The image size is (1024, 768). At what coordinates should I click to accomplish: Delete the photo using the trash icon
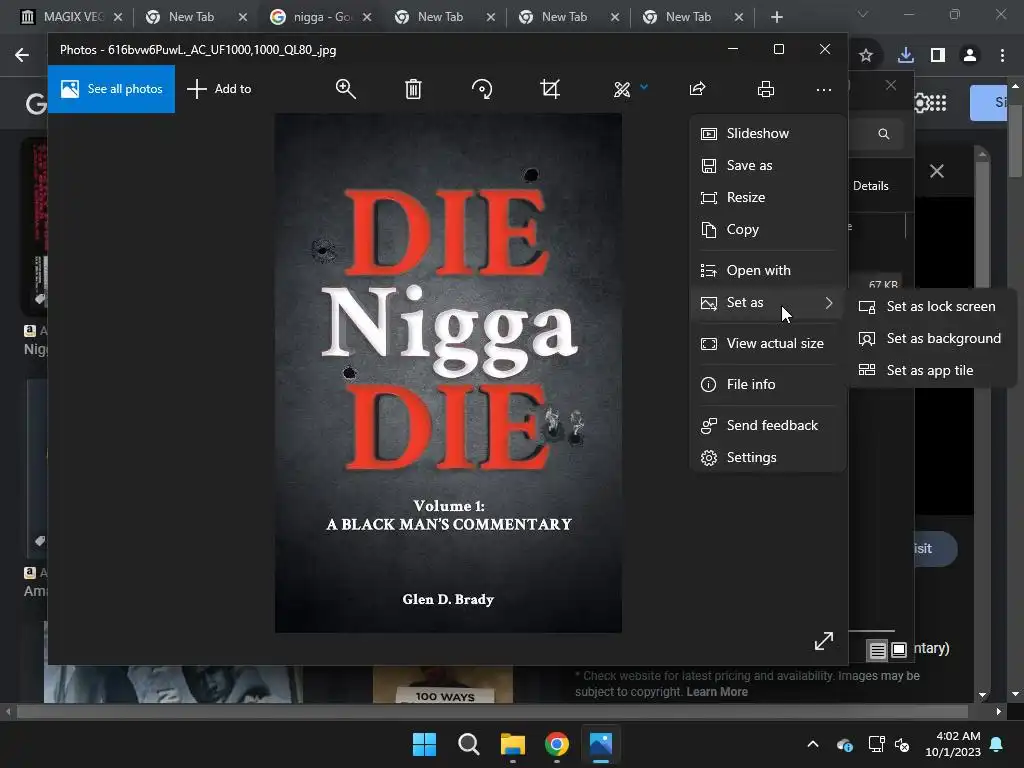point(413,89)
